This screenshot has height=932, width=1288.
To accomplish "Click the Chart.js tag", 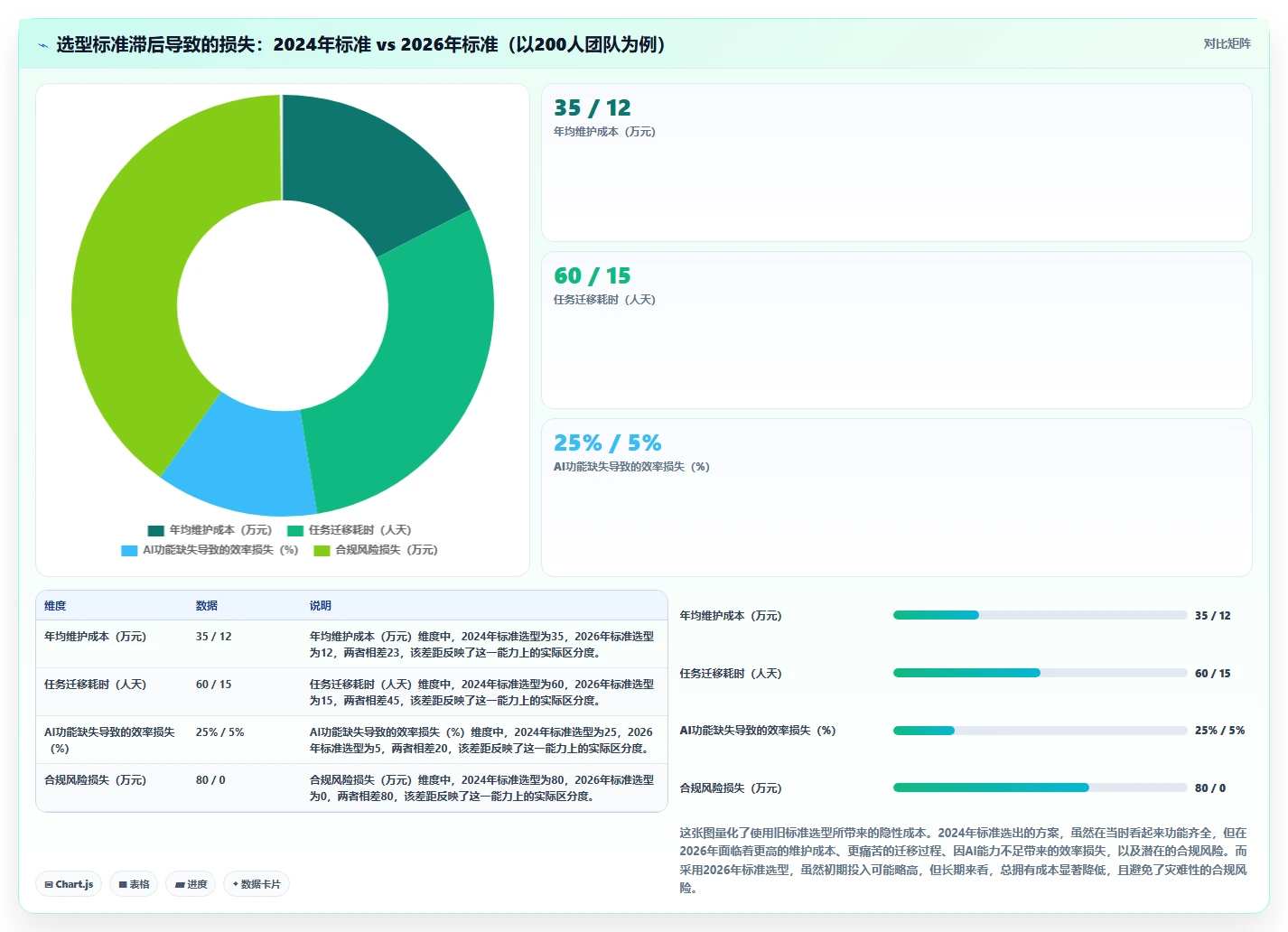I will pyautogui.click(x=70, y=884).
